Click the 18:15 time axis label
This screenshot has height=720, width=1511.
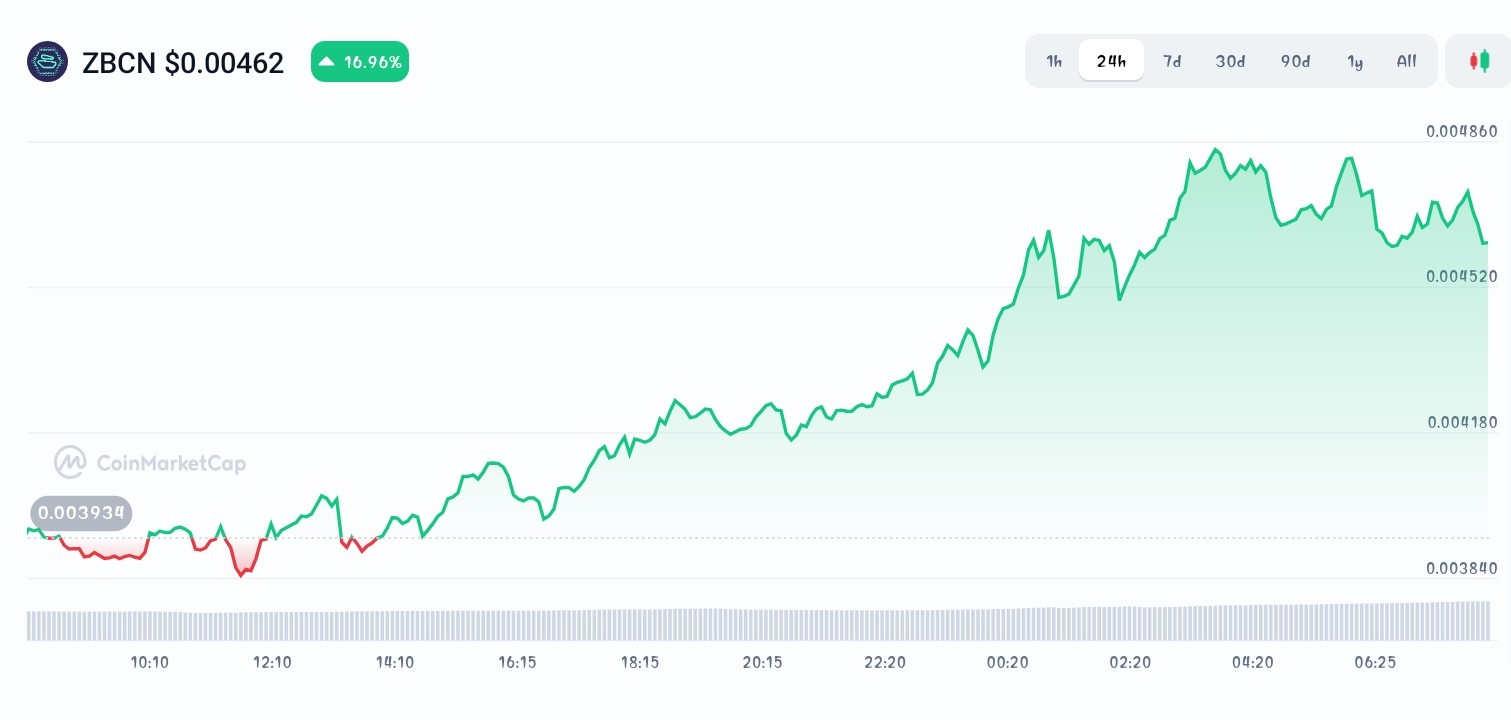tap(640, 662)
